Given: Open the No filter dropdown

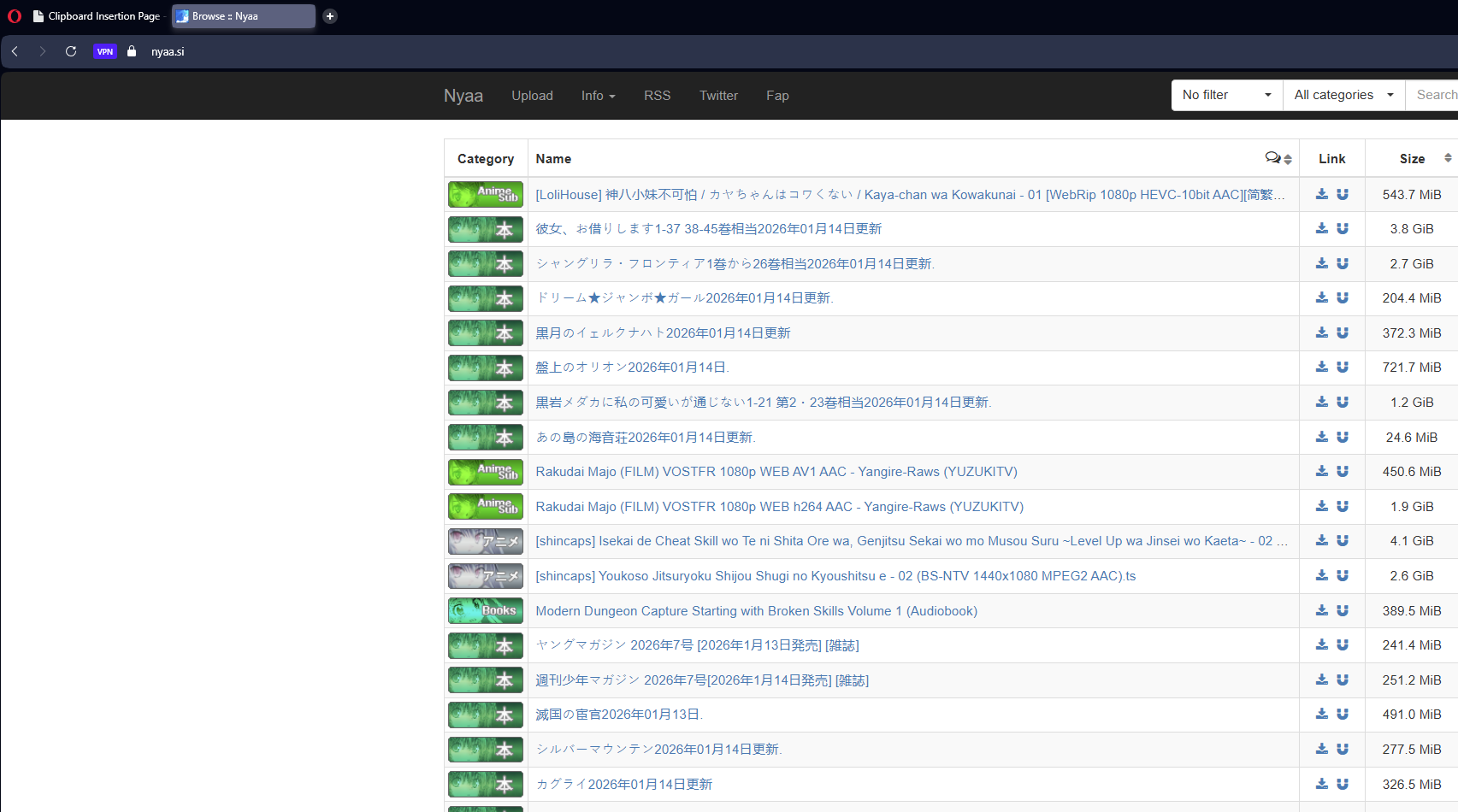Looking at the screenshot, I should pyautogui.click(x=1226, y=95).
